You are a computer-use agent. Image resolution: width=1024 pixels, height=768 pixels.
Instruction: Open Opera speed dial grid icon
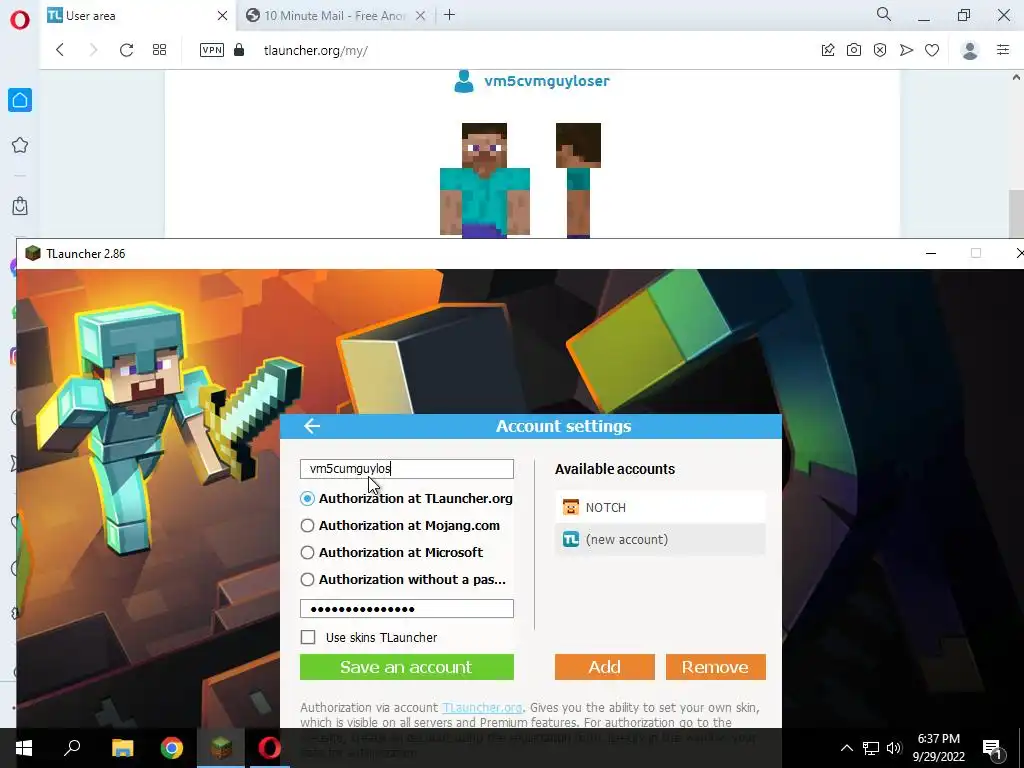(159, 50)
